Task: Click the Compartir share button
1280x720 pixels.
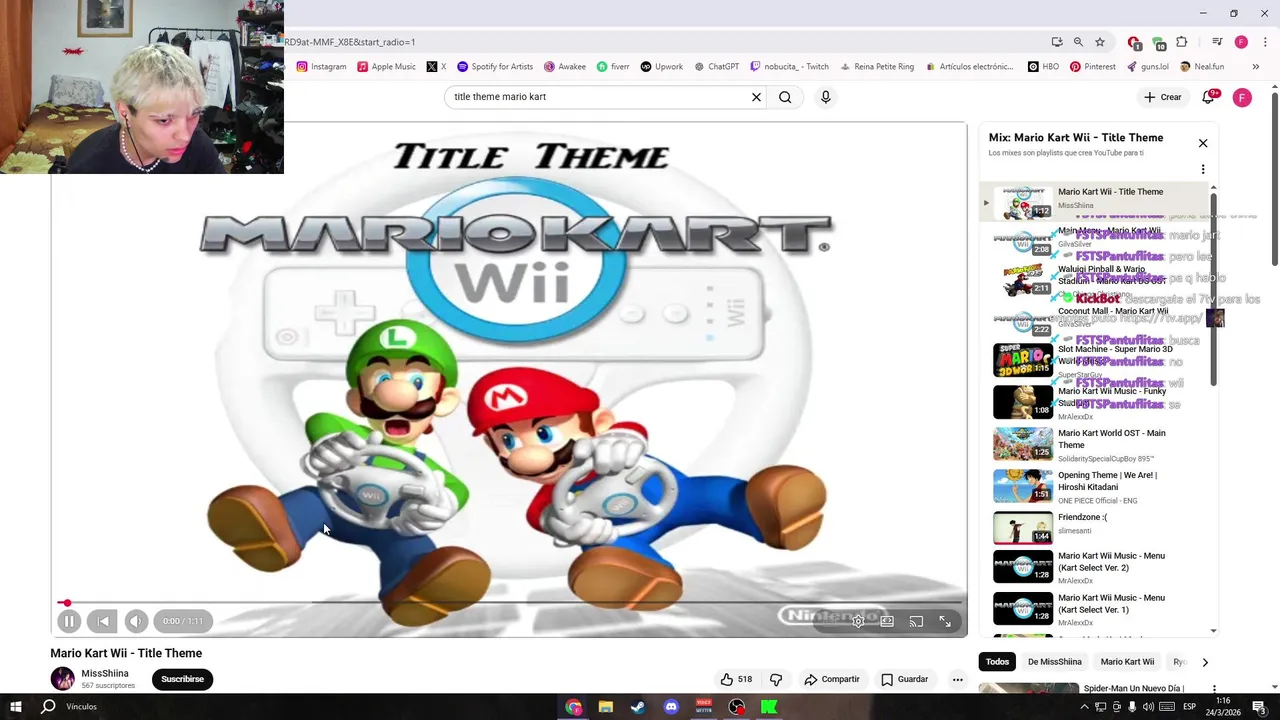Action: [832, 679]
